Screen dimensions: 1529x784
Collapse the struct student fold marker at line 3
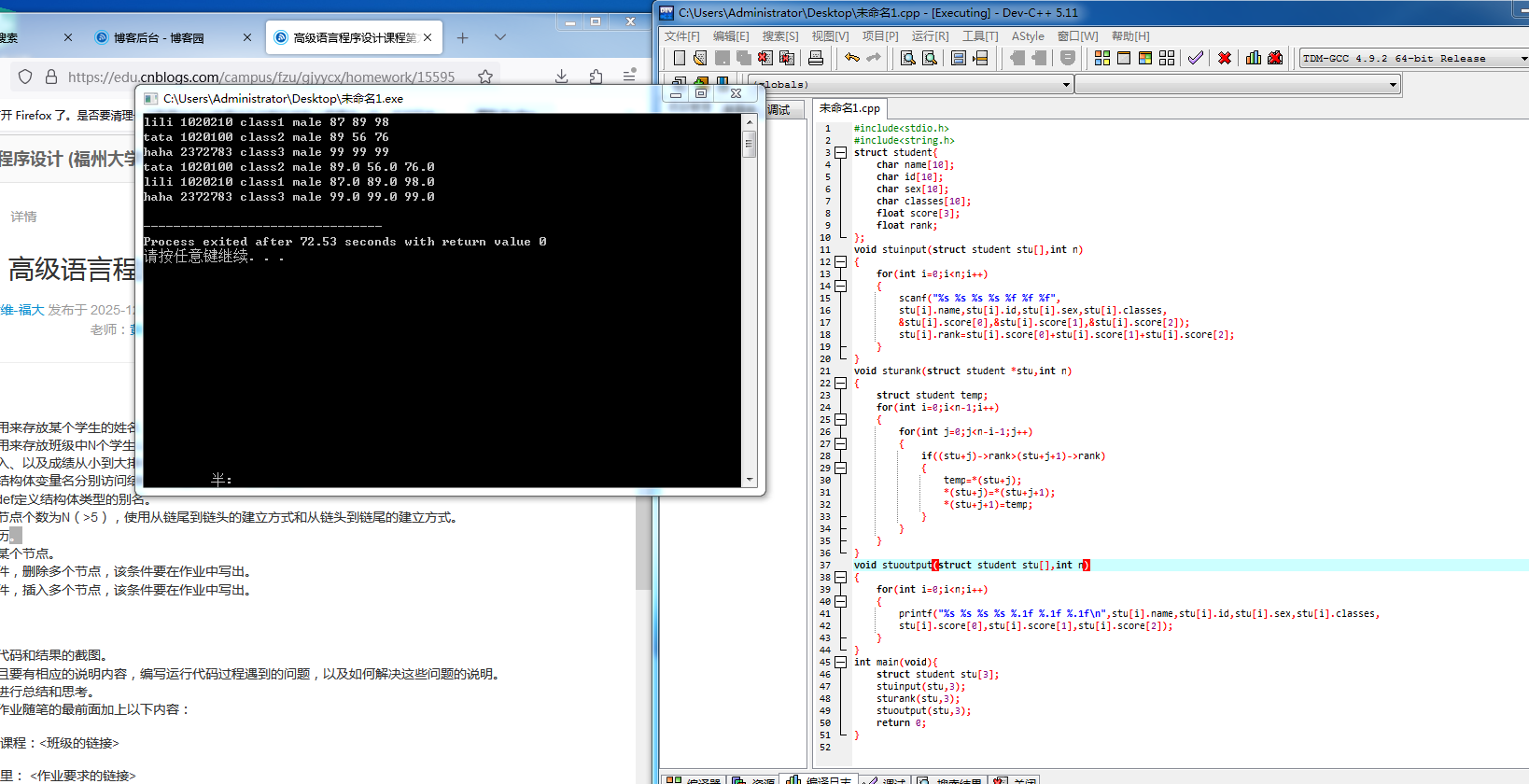point(840,152)
